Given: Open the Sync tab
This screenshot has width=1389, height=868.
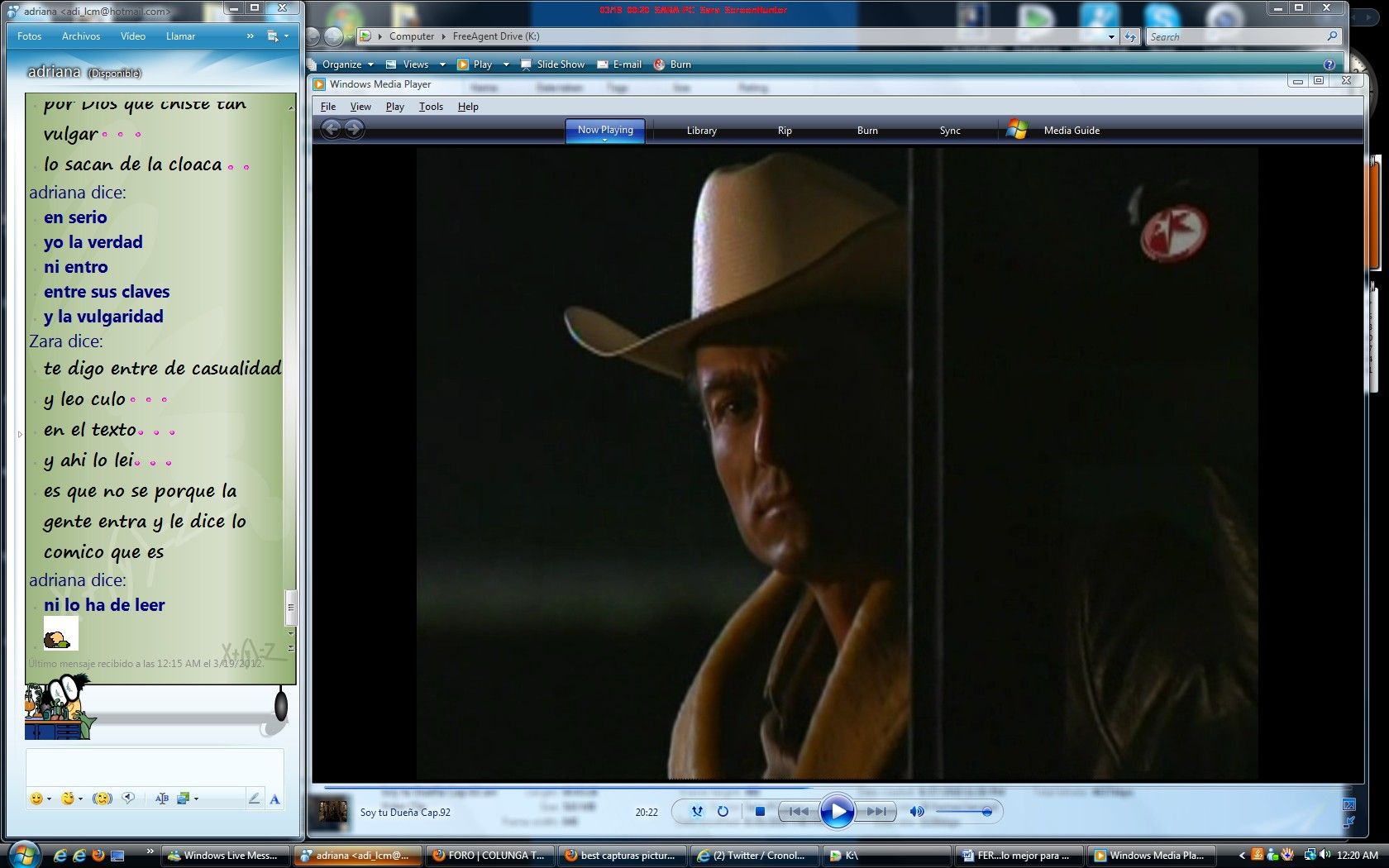Looking at the screenshot, I should pyautogui.click(x=950, y=131).
